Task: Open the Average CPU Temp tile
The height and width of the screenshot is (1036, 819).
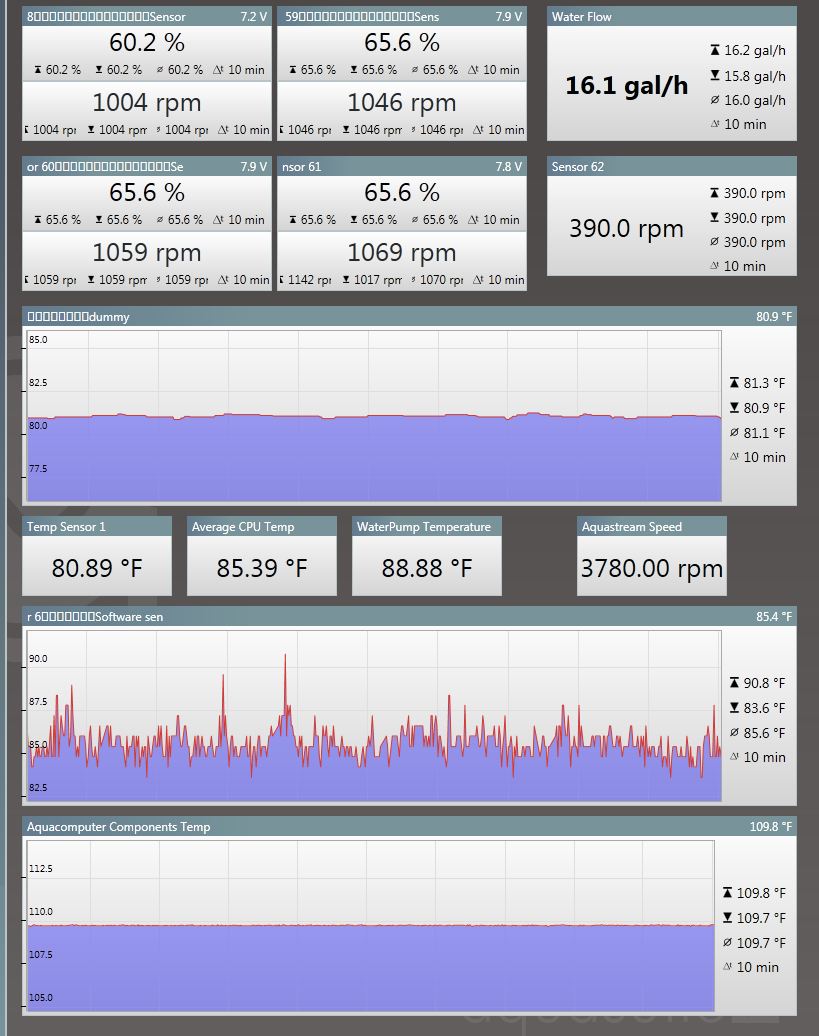Action: (262, 556)
